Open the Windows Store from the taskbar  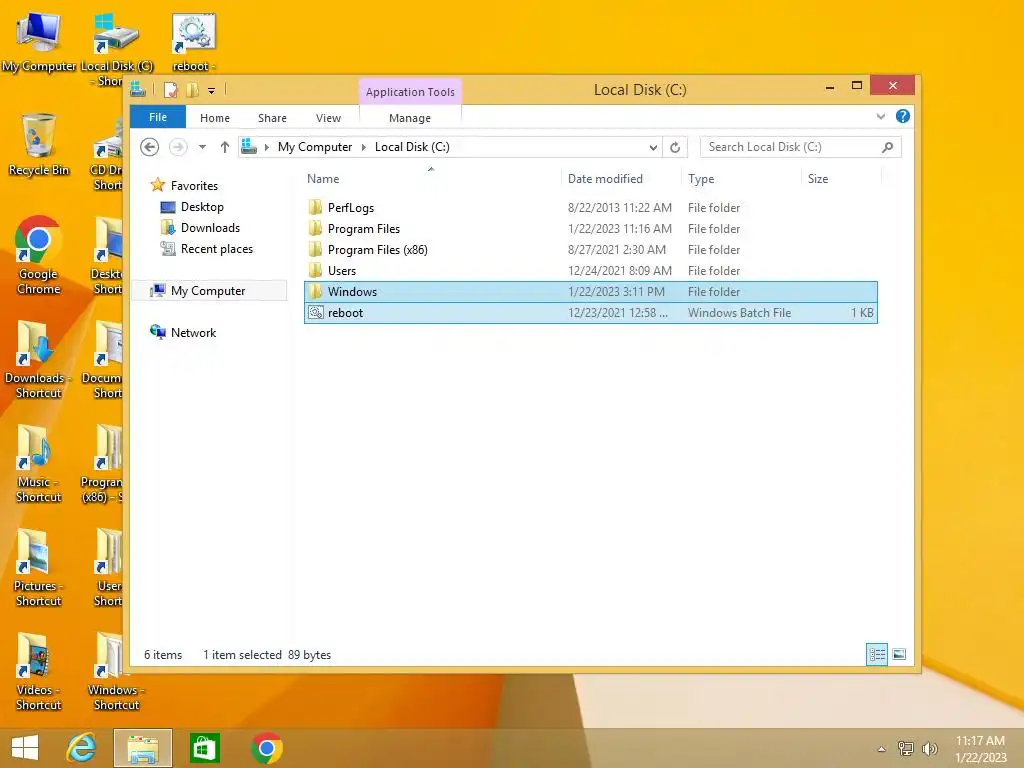pos(204,748)
